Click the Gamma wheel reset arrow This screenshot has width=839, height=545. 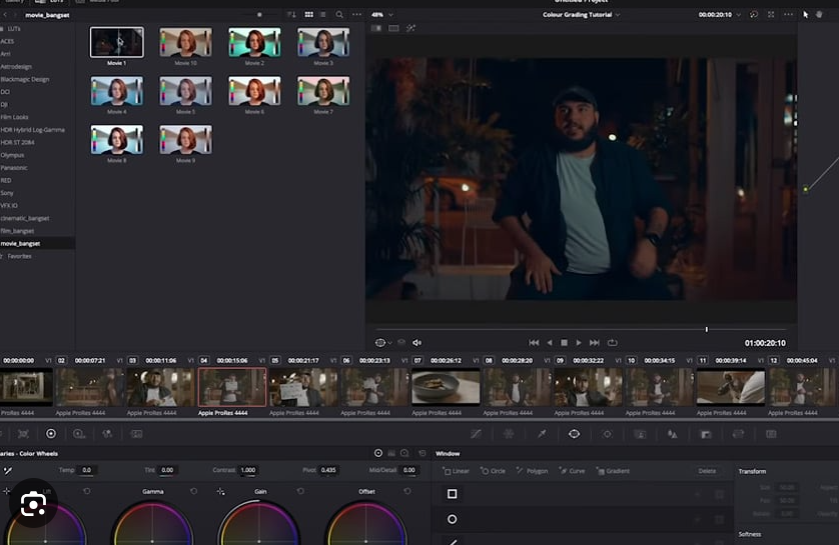click(x=194, y=492)
